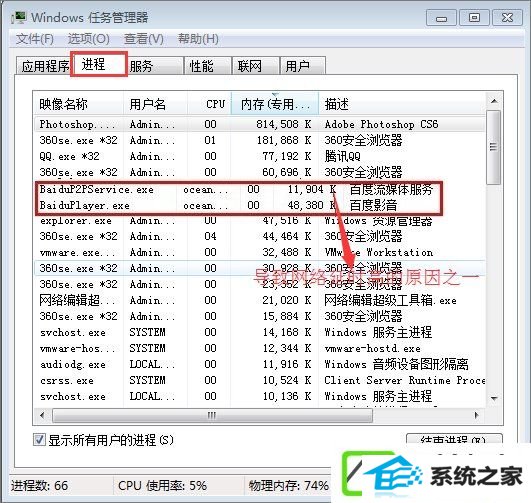
Task: Sort by 内存(专用) column header
Action: click(x=275, y=104)
